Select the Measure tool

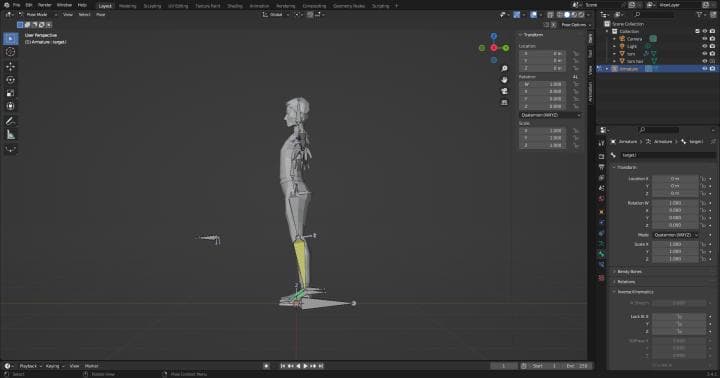coord(10,135)
